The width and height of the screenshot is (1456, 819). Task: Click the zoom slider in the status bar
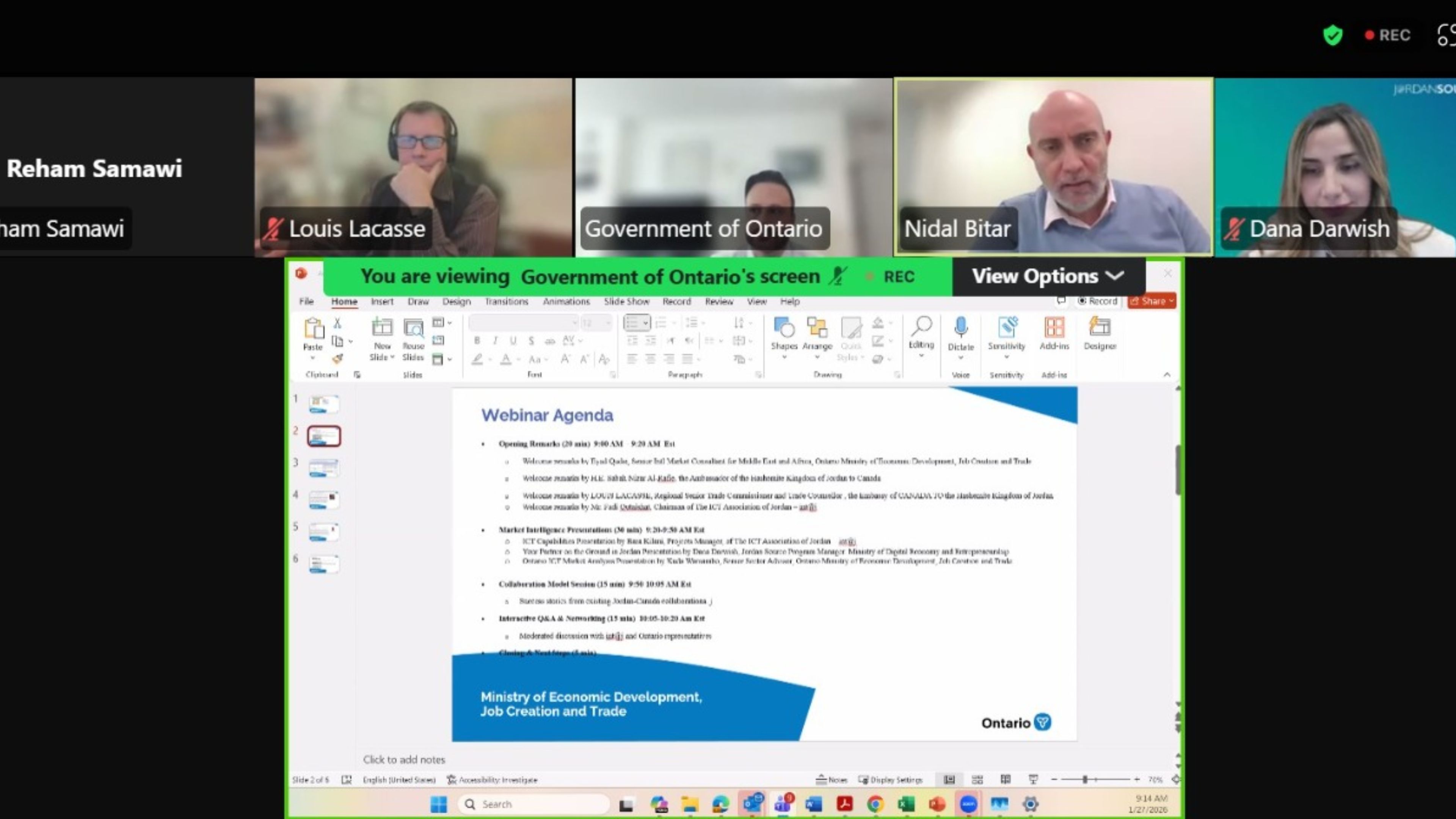click(1085, 780)
